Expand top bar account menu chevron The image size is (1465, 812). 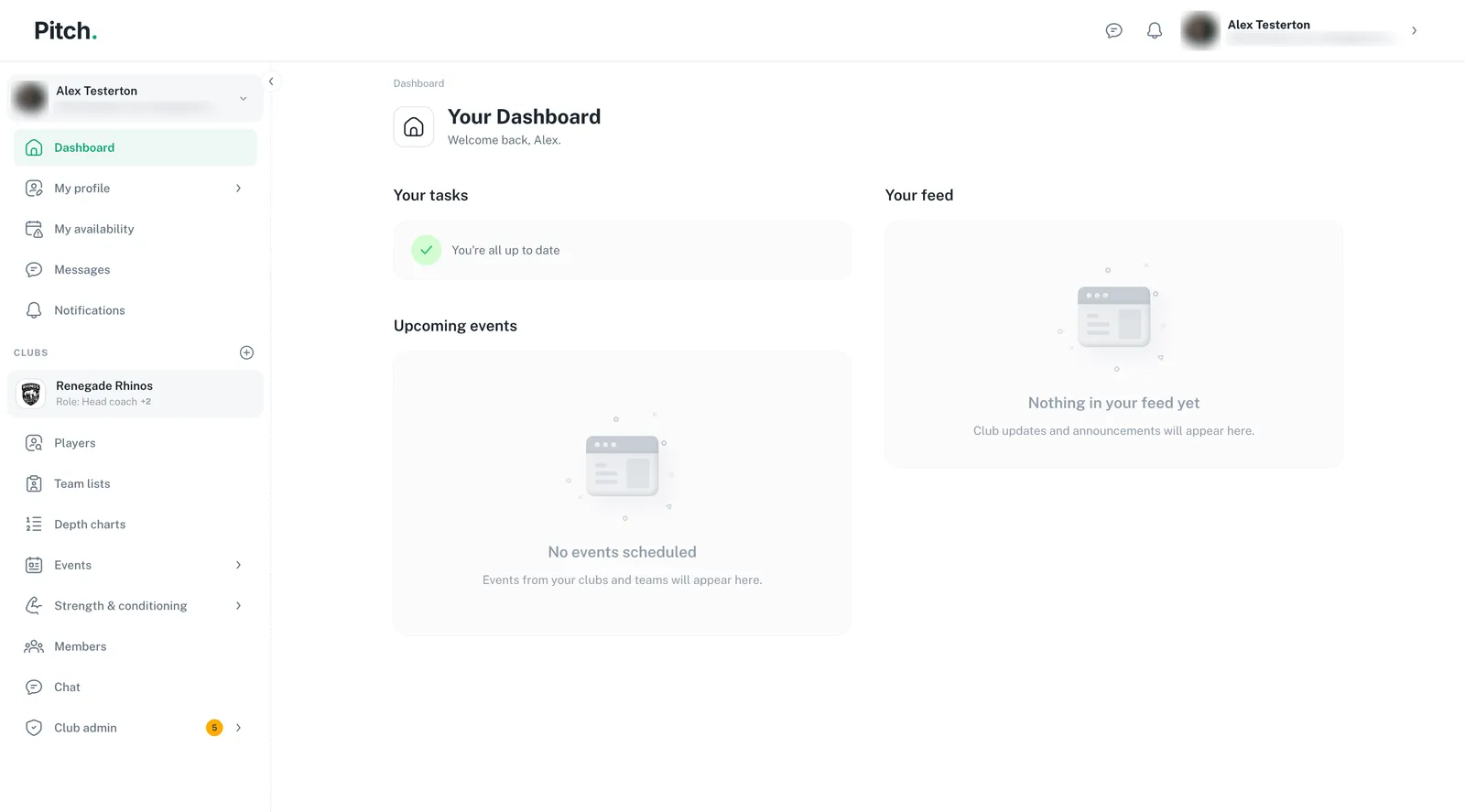tap(1414, 30)
